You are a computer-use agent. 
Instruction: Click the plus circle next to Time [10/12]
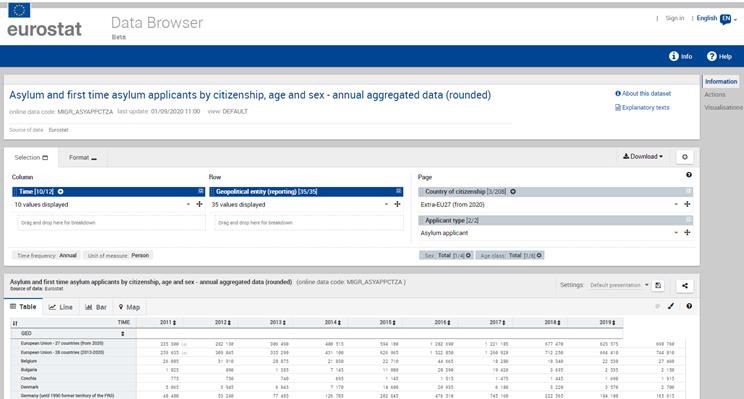(x=61, y=192)
